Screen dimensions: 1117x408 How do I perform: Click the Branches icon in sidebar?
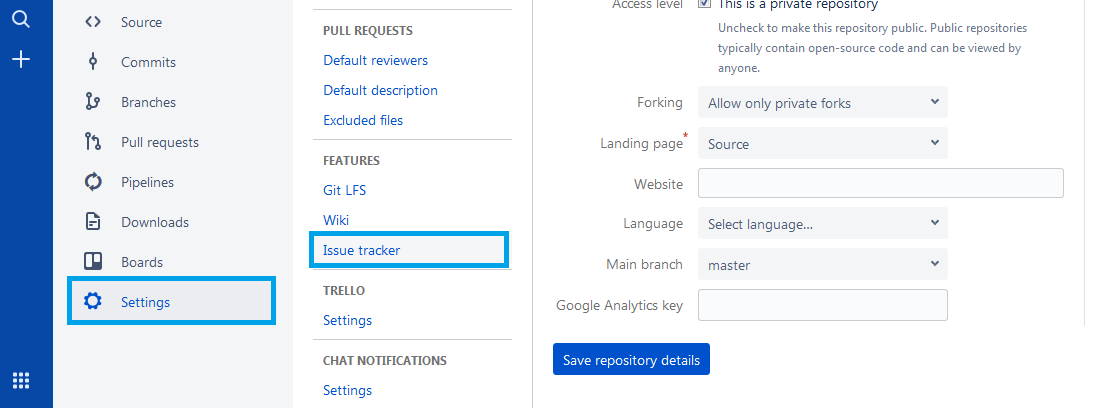point(93,102)
